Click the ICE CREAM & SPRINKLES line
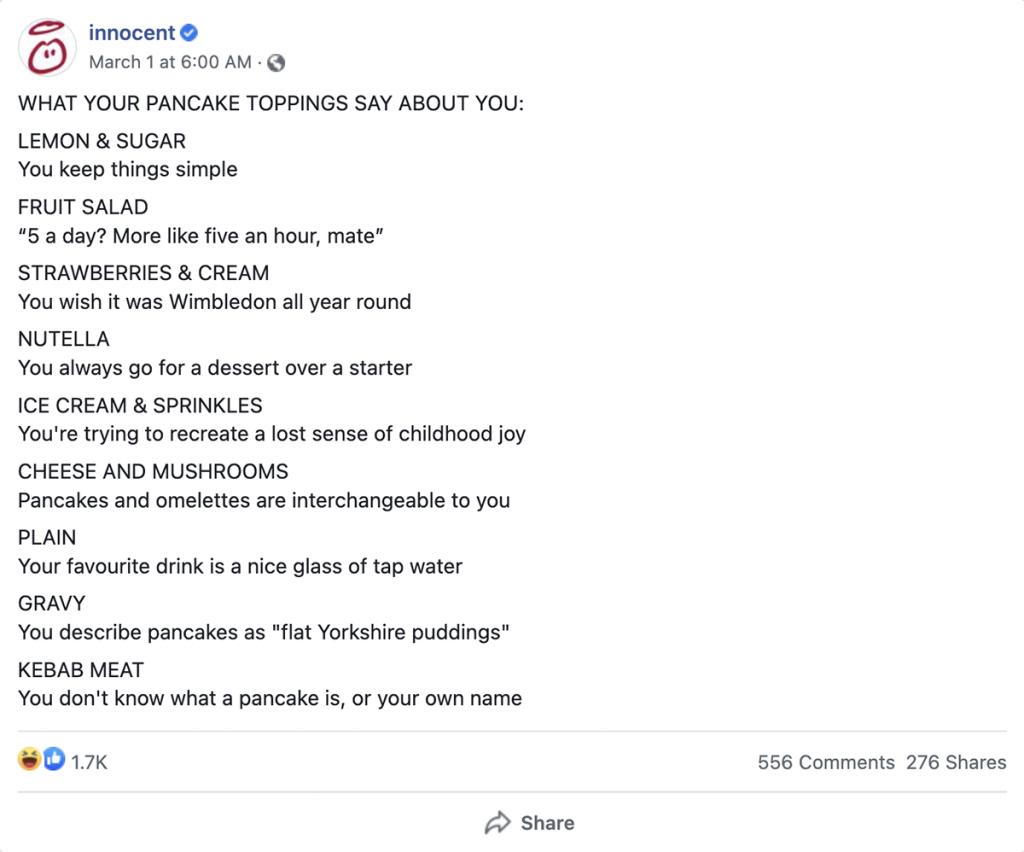1024x852 pixels. (140, 405)
